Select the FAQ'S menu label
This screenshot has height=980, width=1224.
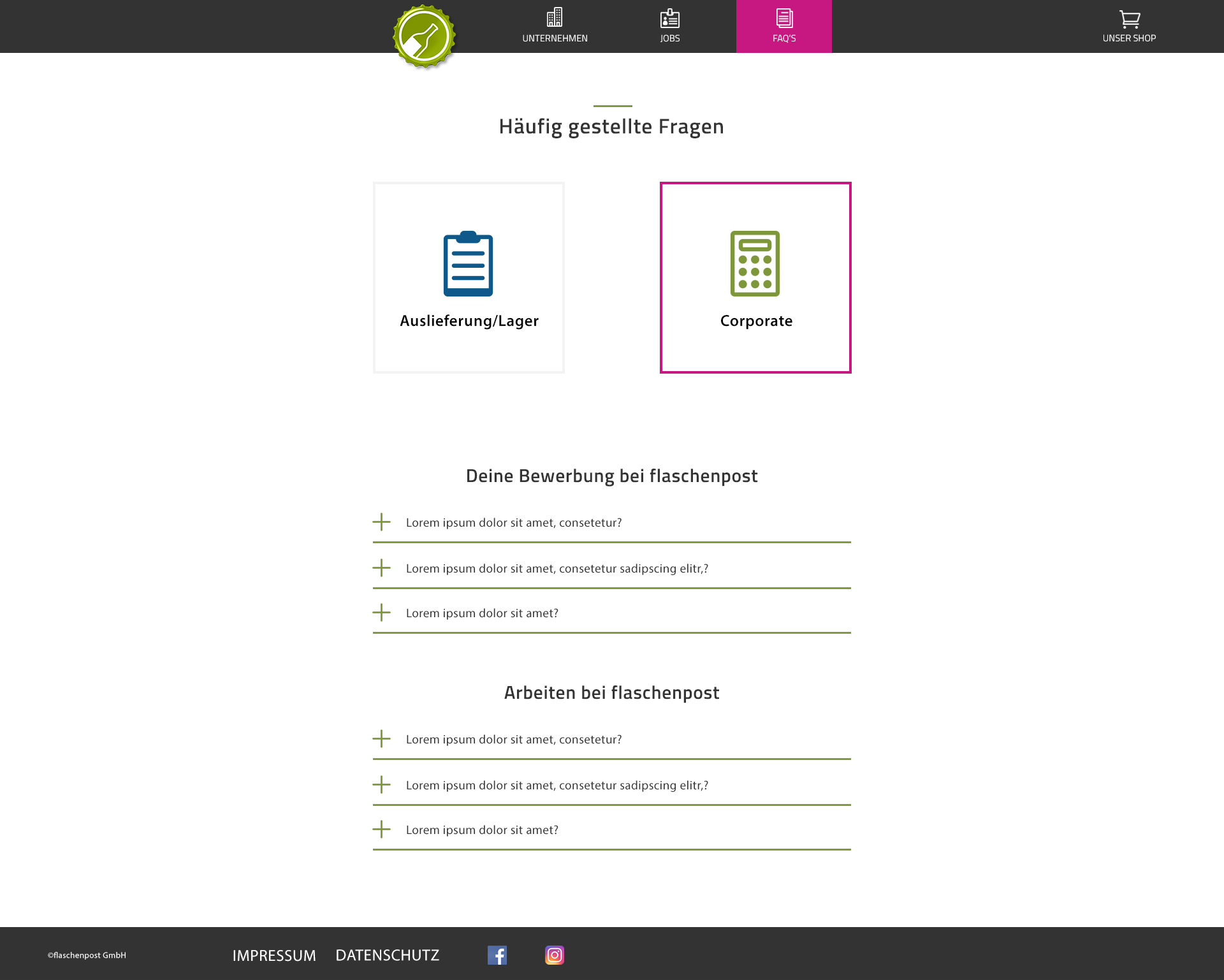784,38
